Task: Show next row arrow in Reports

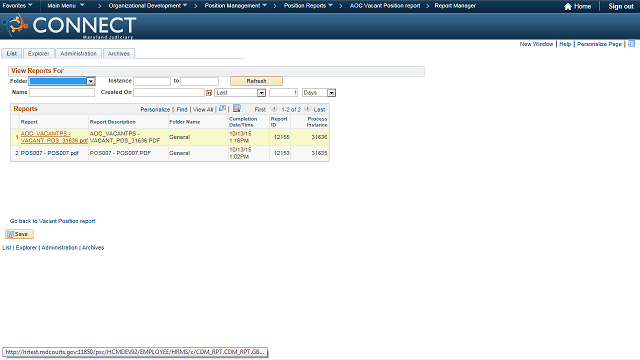Action: 307,109
